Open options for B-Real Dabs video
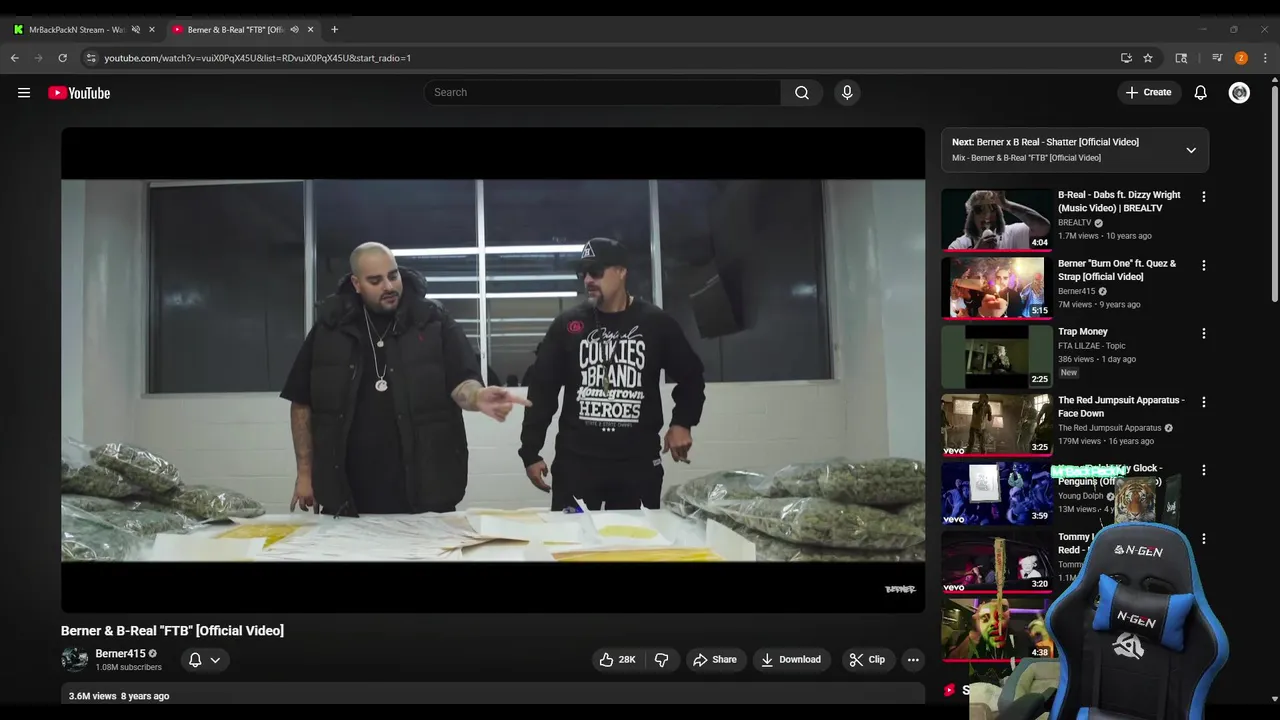Screen dimensions: 1280x720 pos(1204,197)
